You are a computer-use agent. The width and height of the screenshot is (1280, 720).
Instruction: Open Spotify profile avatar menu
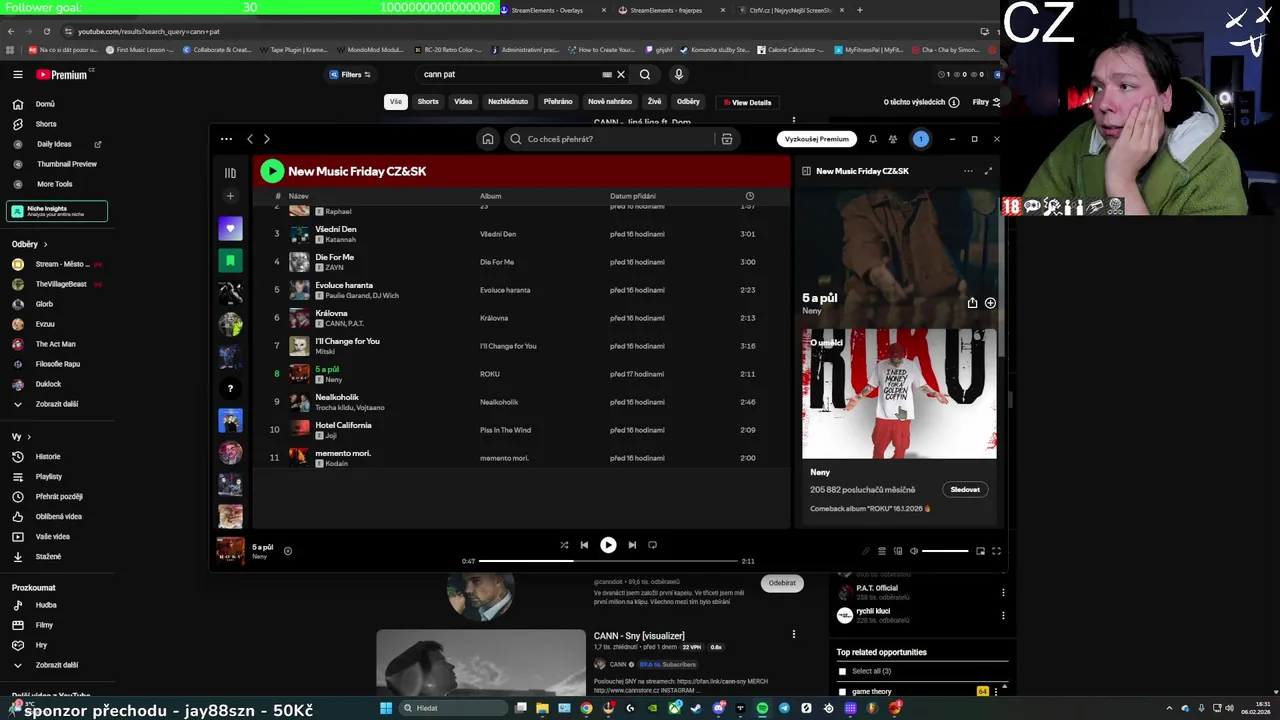pos(921,139)
